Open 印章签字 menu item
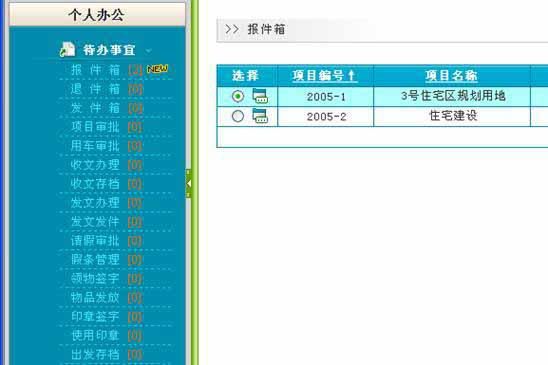The image size is (548, 365). coord(95,316)
